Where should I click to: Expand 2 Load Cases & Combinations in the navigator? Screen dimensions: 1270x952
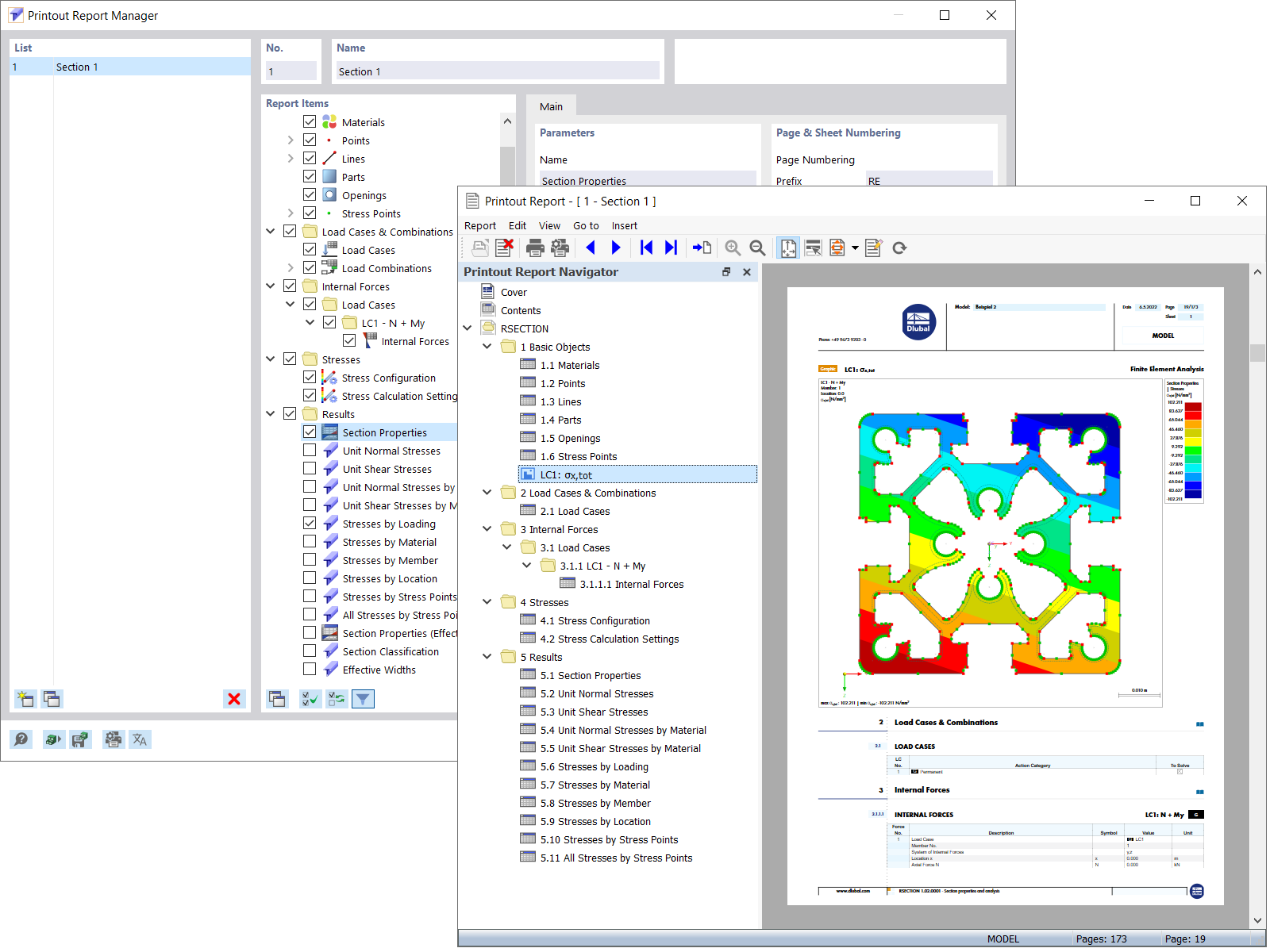point(487,492)
